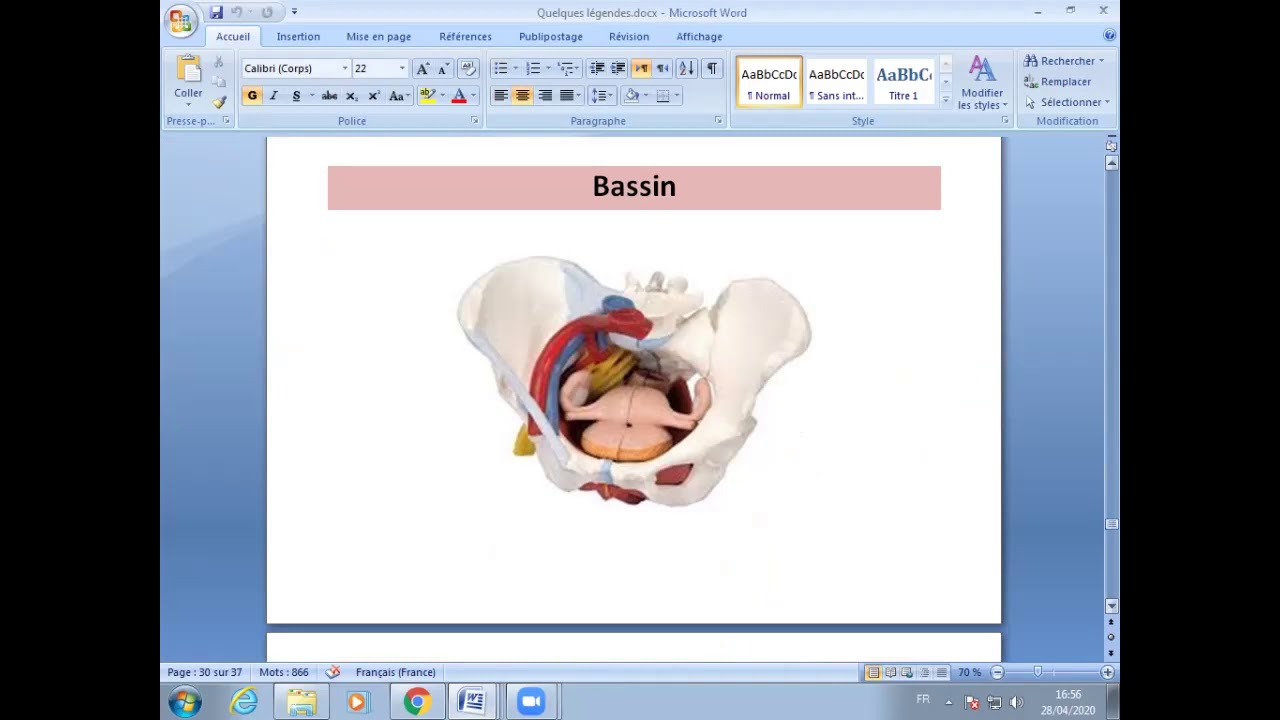Apply the Titre 1 style
The height and width of the screenshot is (720, 1280).
tap(903, 81)
